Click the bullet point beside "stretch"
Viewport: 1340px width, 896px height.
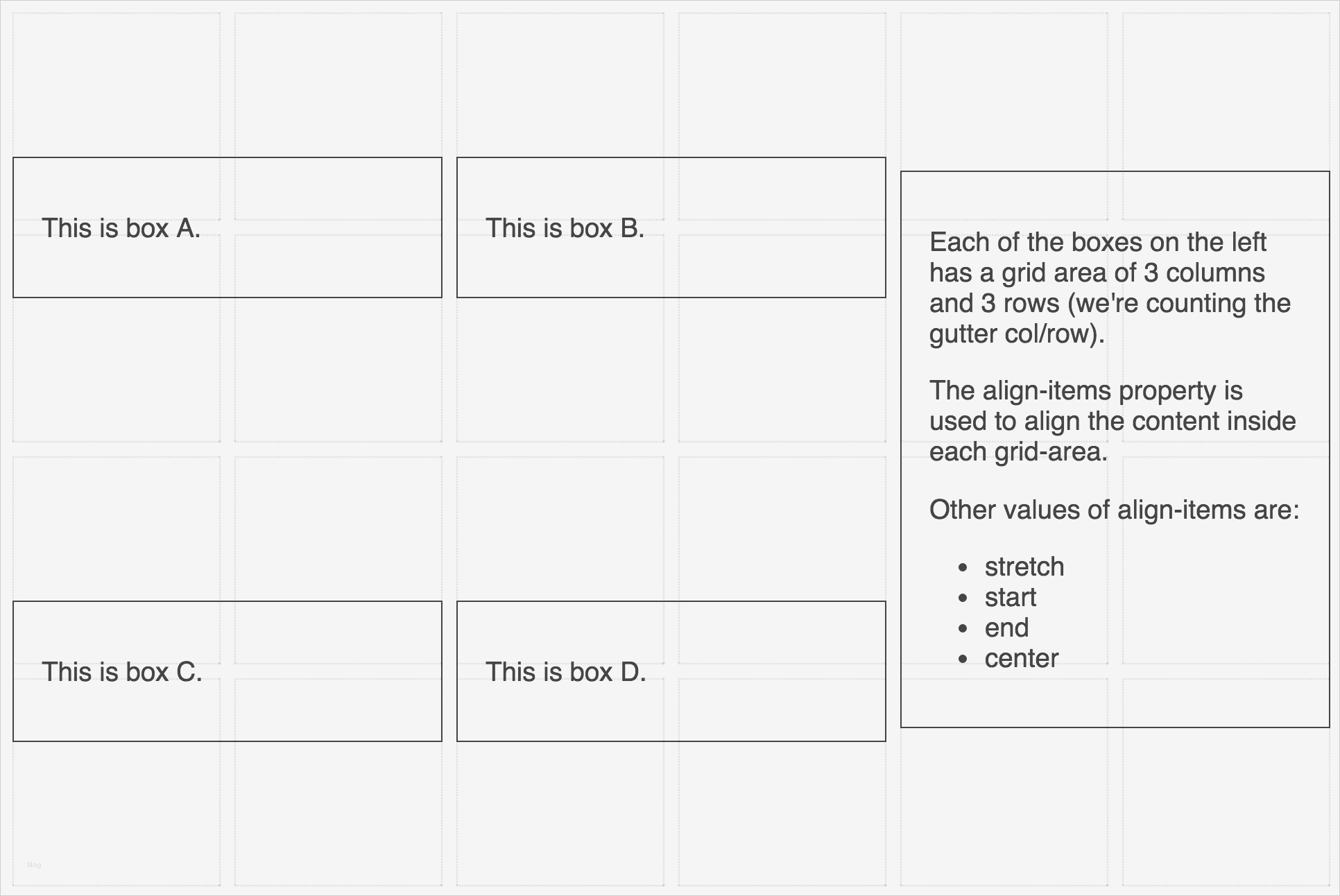click(x=962, y=568)
